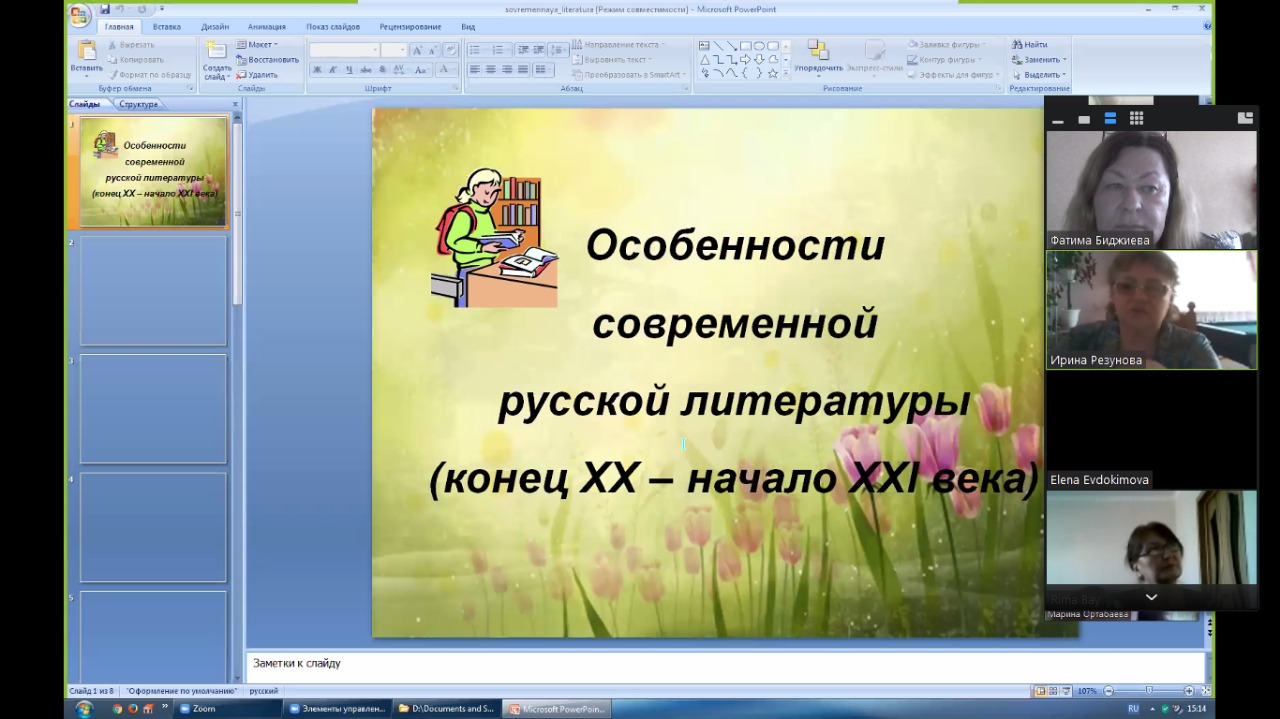Click the normal view icon in status bar
This screenshot has height=719, width=1280.
tap(1040, 691)
